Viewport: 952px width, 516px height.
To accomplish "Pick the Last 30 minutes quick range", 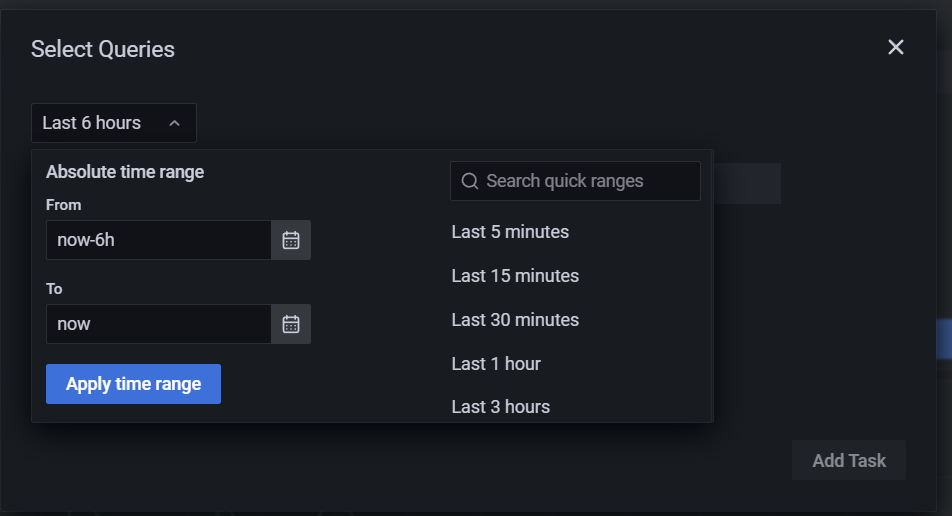I will point(515,320).
